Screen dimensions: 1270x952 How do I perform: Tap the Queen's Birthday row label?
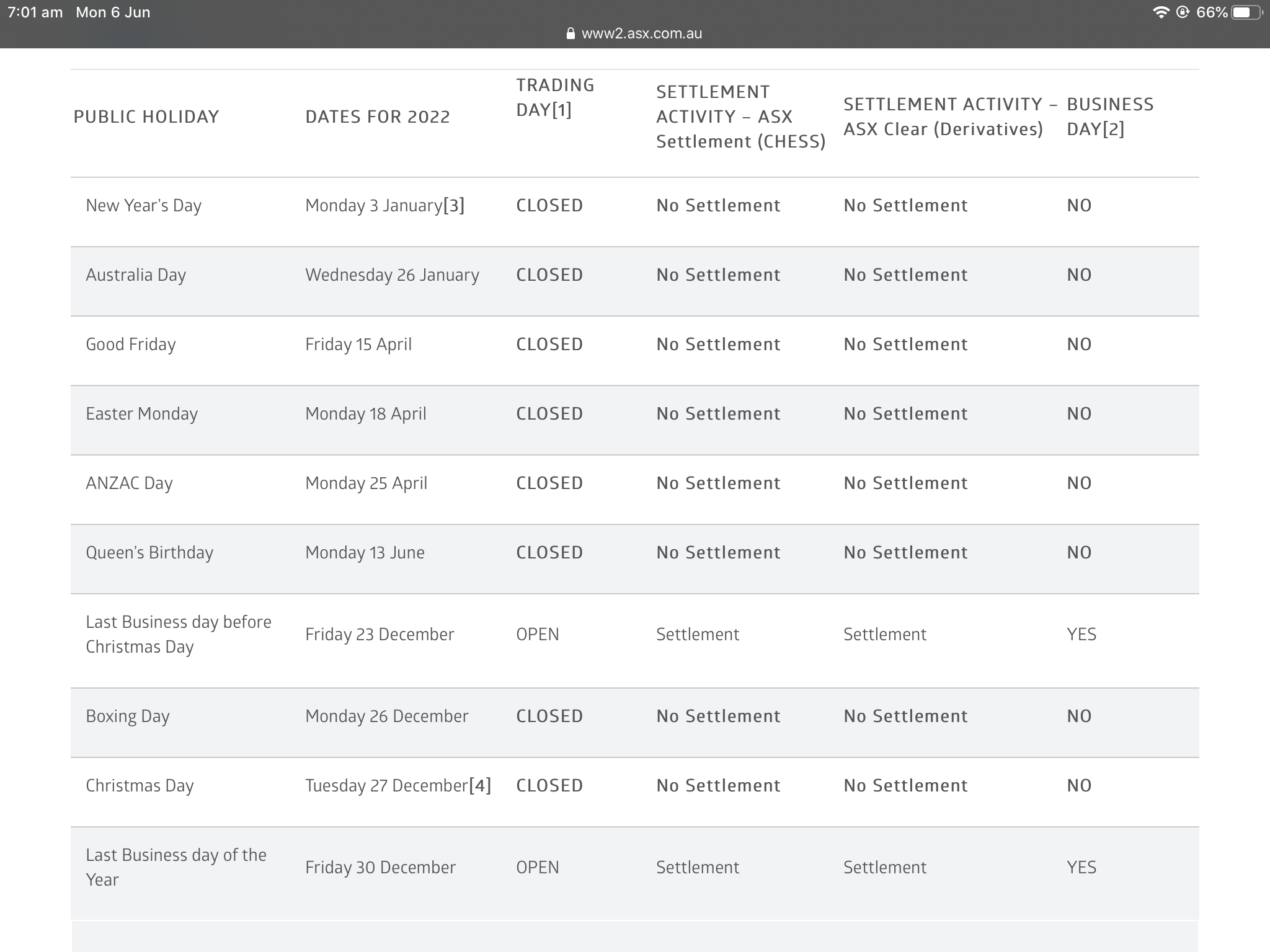coord(149,553)
